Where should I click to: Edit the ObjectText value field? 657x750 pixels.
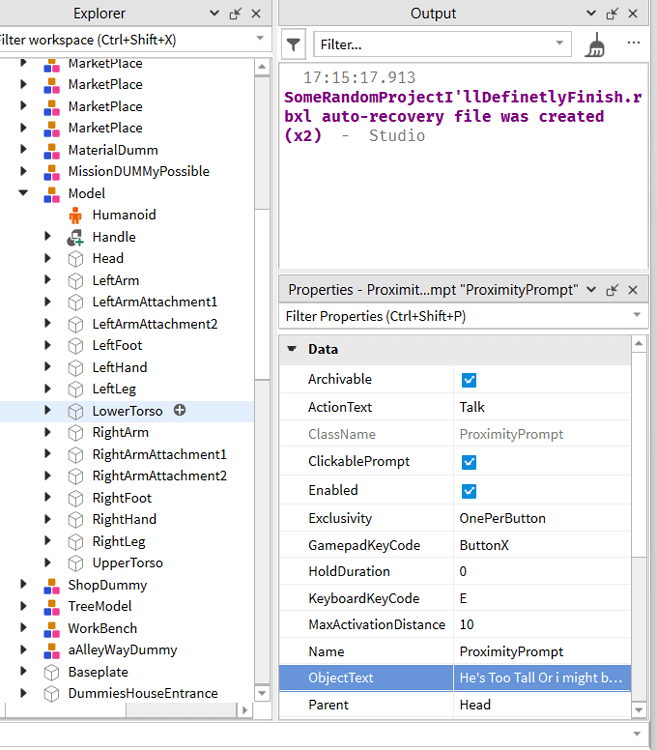point(542,678)
